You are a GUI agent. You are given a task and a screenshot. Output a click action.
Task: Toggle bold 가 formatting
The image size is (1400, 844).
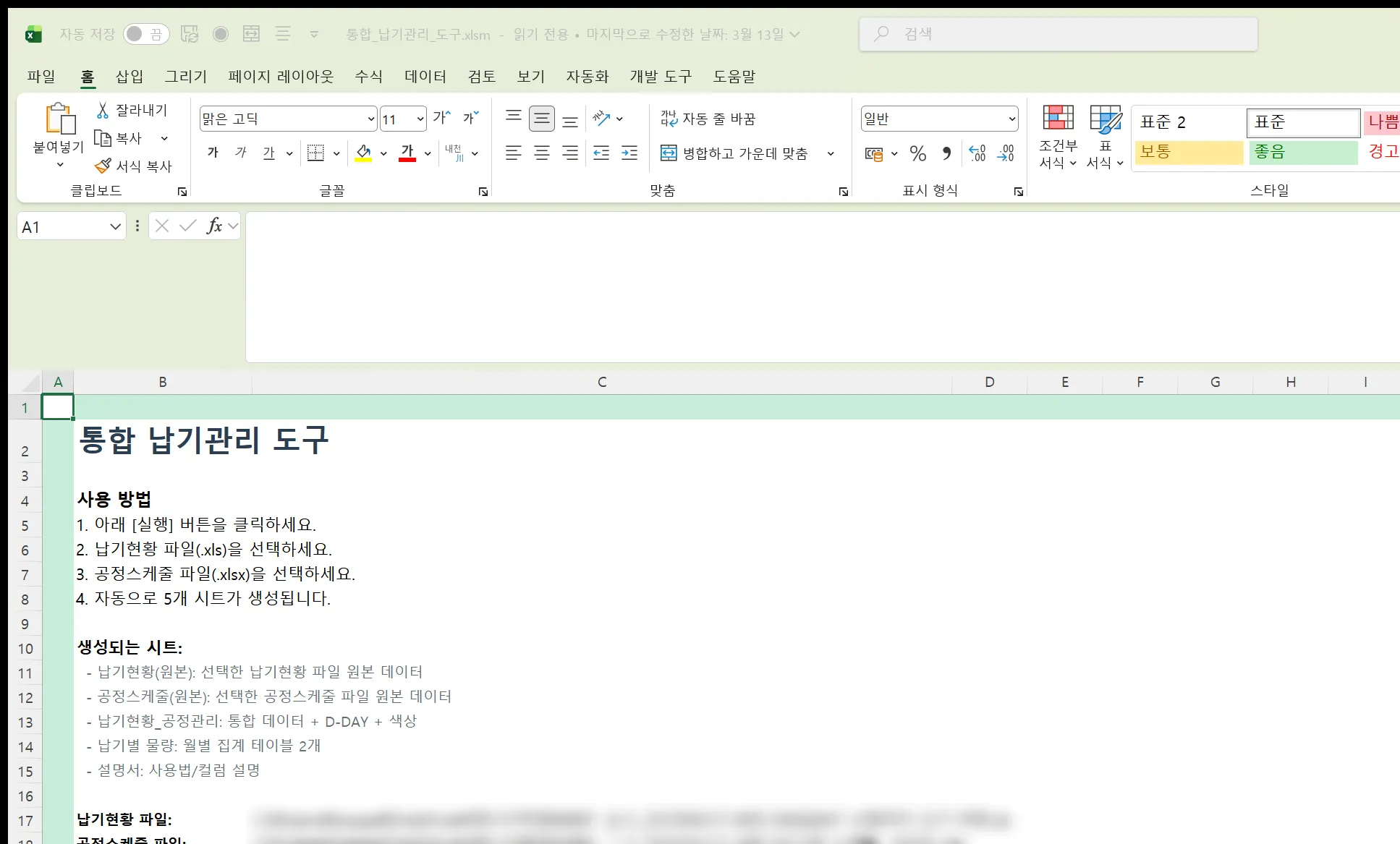[213, 153]
